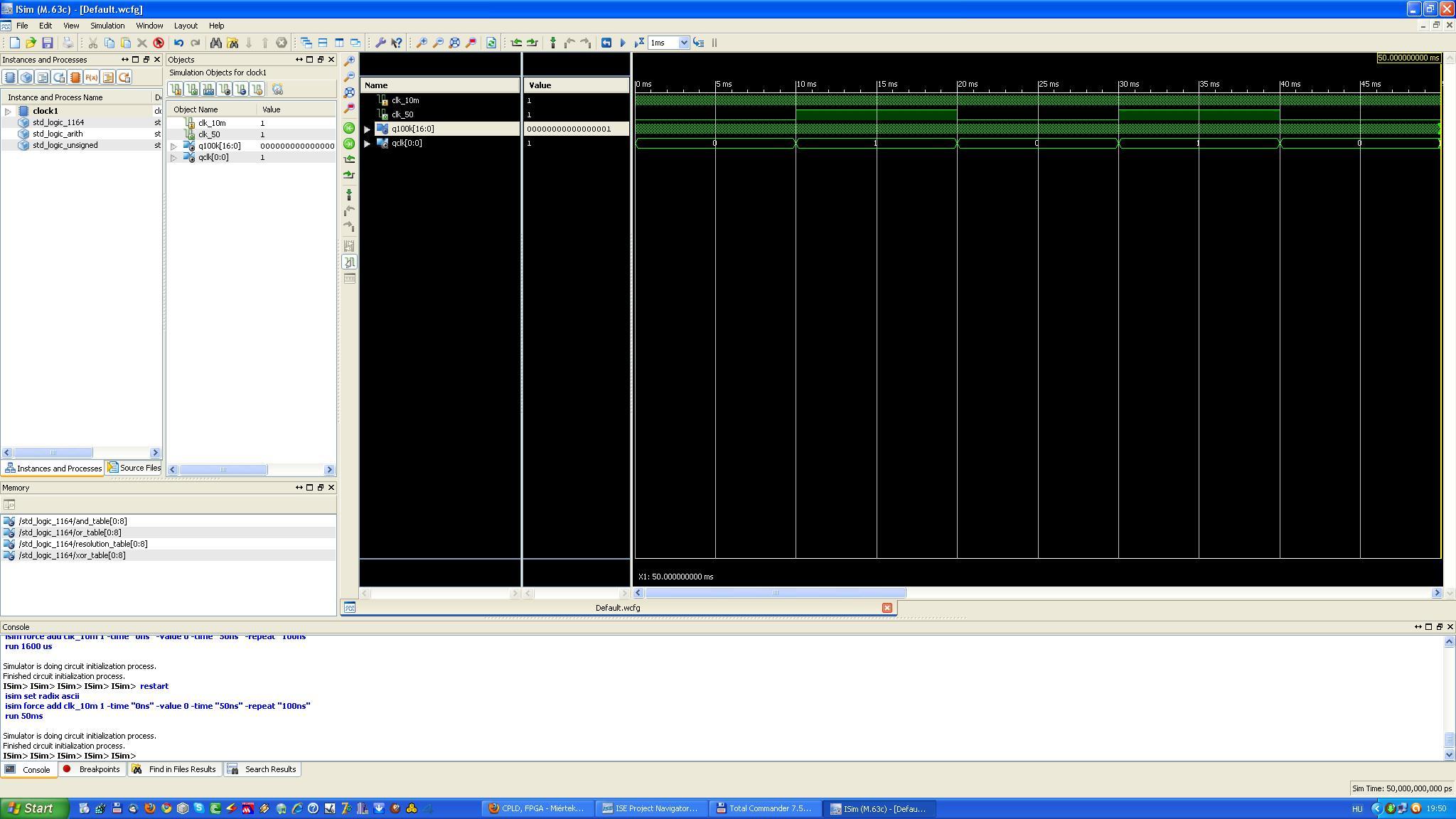The width and height of the screenshot is (1456, 819).
Task: Click the binoculars Find icon
Action: click(x=215, y=43)
